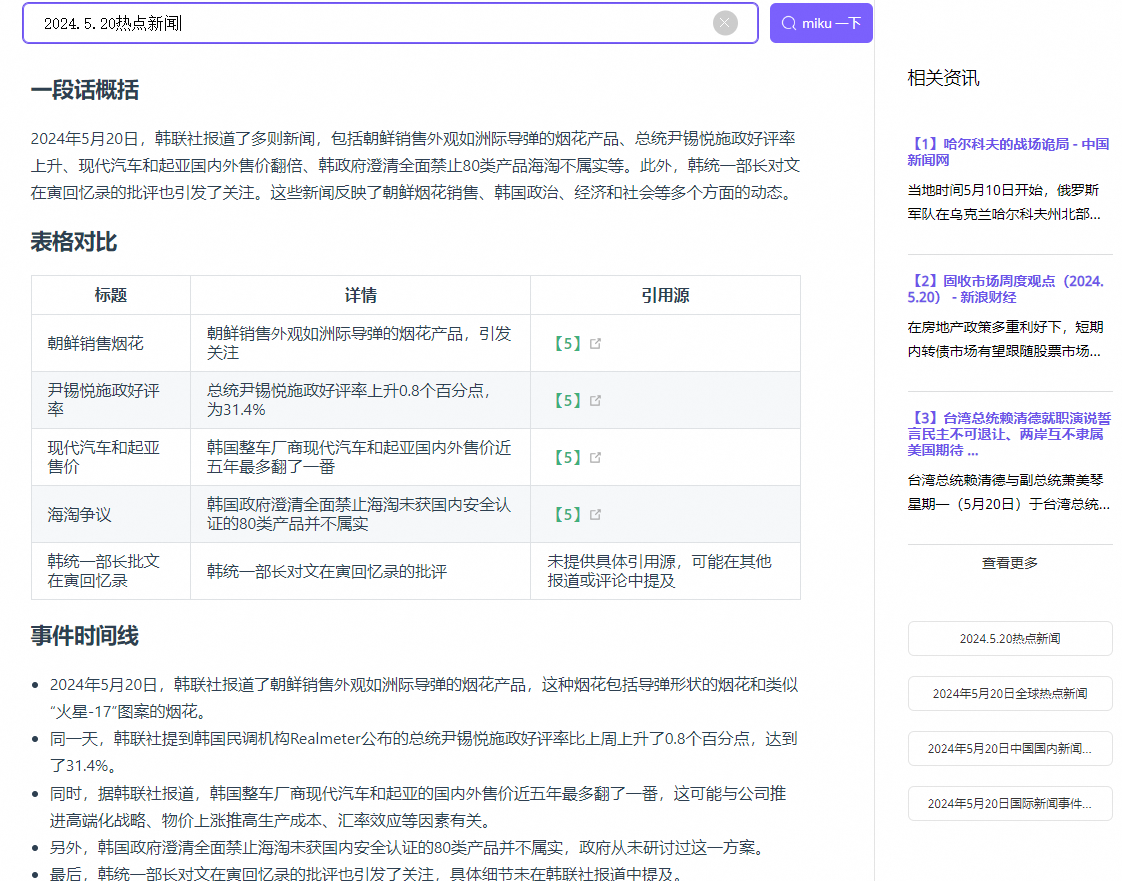Image resolution: width=1122 pixels, height=881 pixels.
Task: Click citation 【5】 in 尹锡悦施政好评率 row
Action: click(567, 400)
